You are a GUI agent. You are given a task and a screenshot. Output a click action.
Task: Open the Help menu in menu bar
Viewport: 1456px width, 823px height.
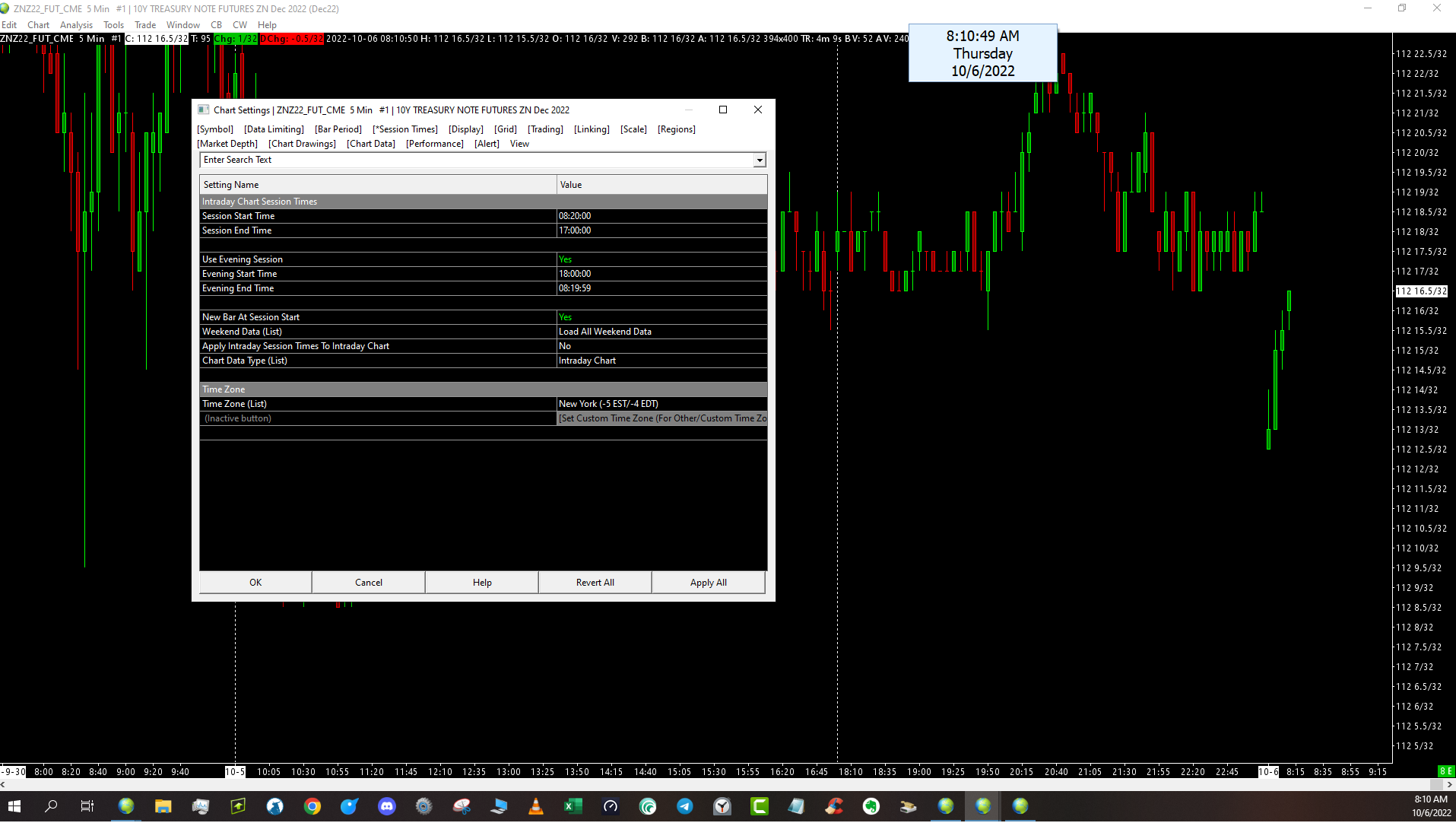(x=268, y=25)
